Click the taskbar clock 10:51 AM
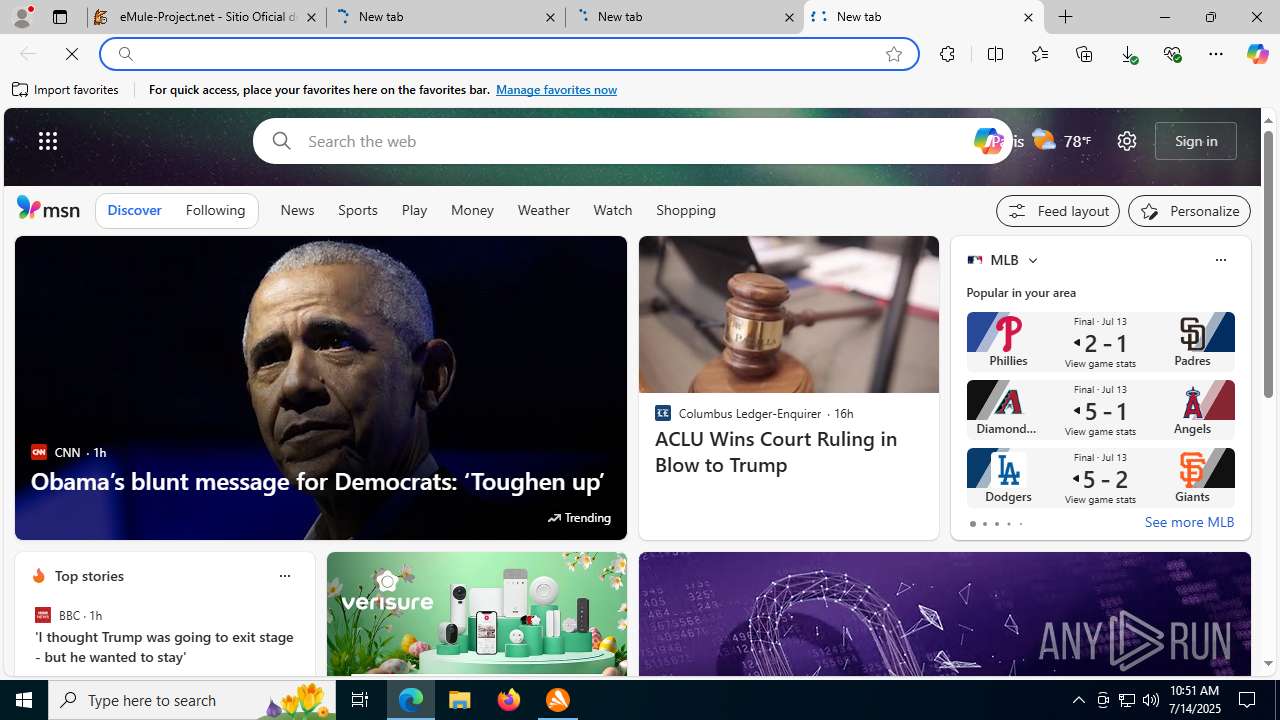 click(x=1194, y=699)
